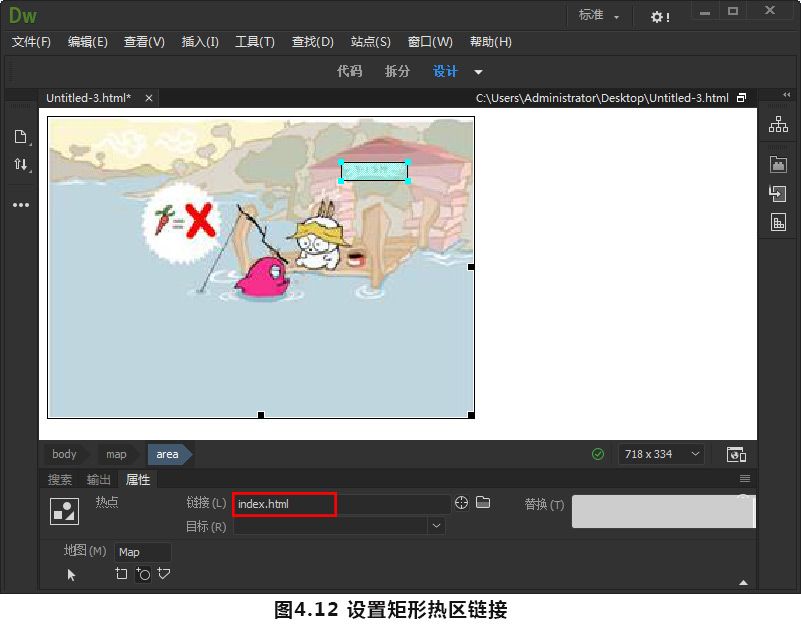
Task: Click the 替换(T) alt text field
Action: click(664, 511)
